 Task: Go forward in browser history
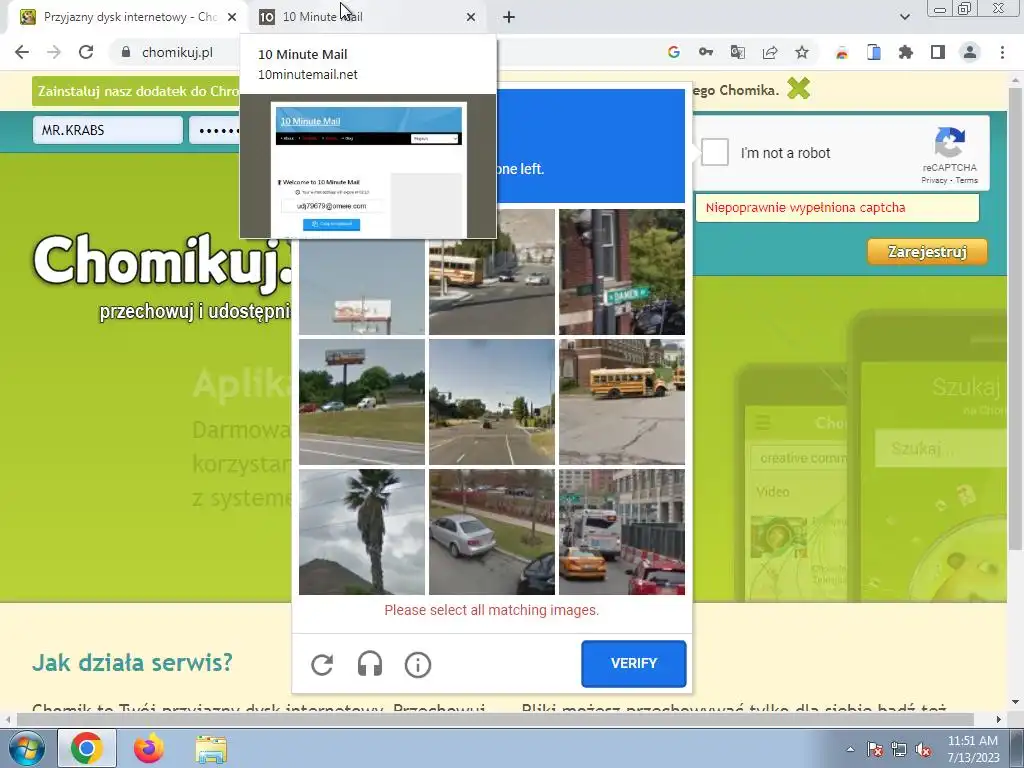[54, 52]
